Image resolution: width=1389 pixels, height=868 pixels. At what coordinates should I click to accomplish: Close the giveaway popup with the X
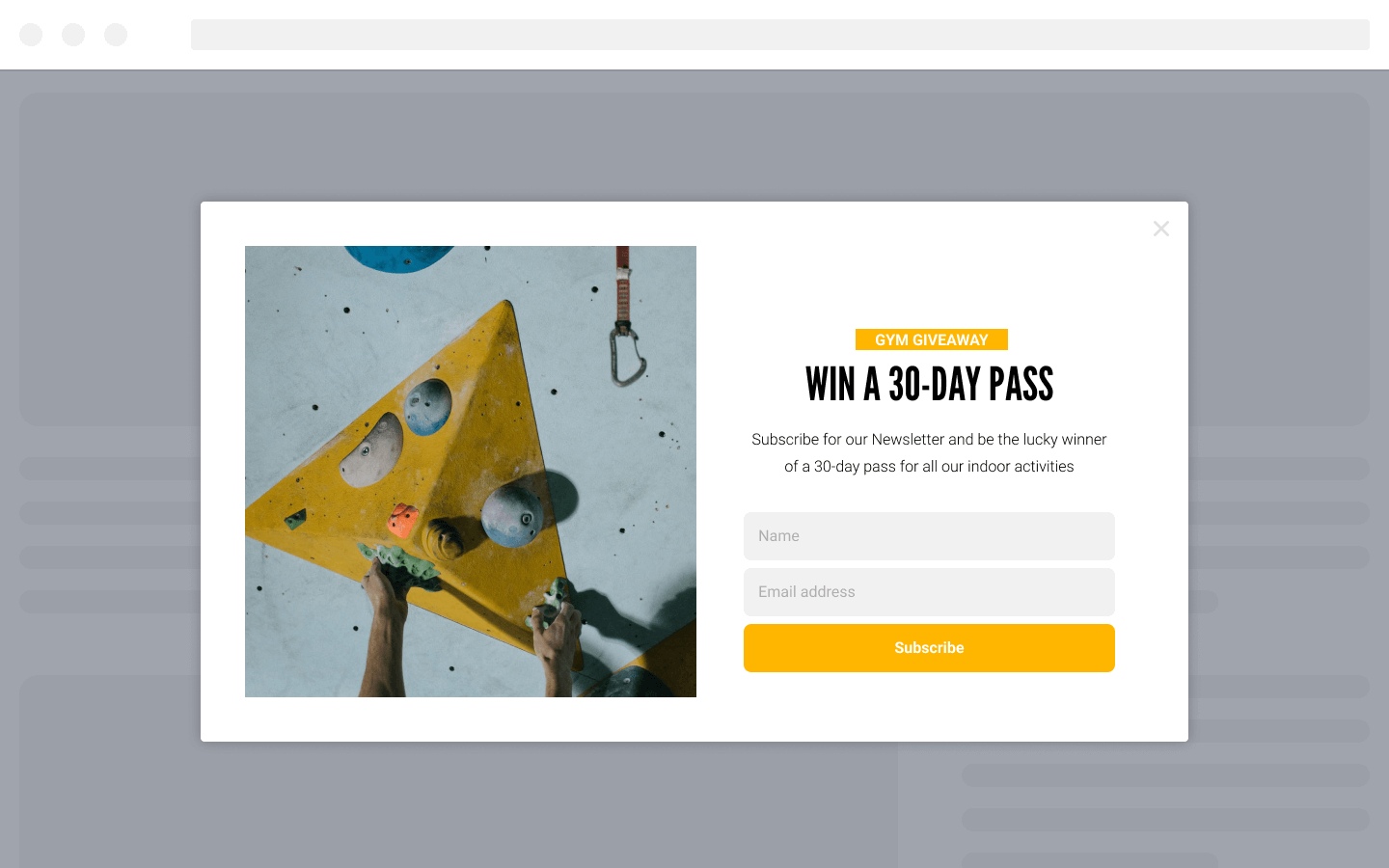[x=1161, y=229]
